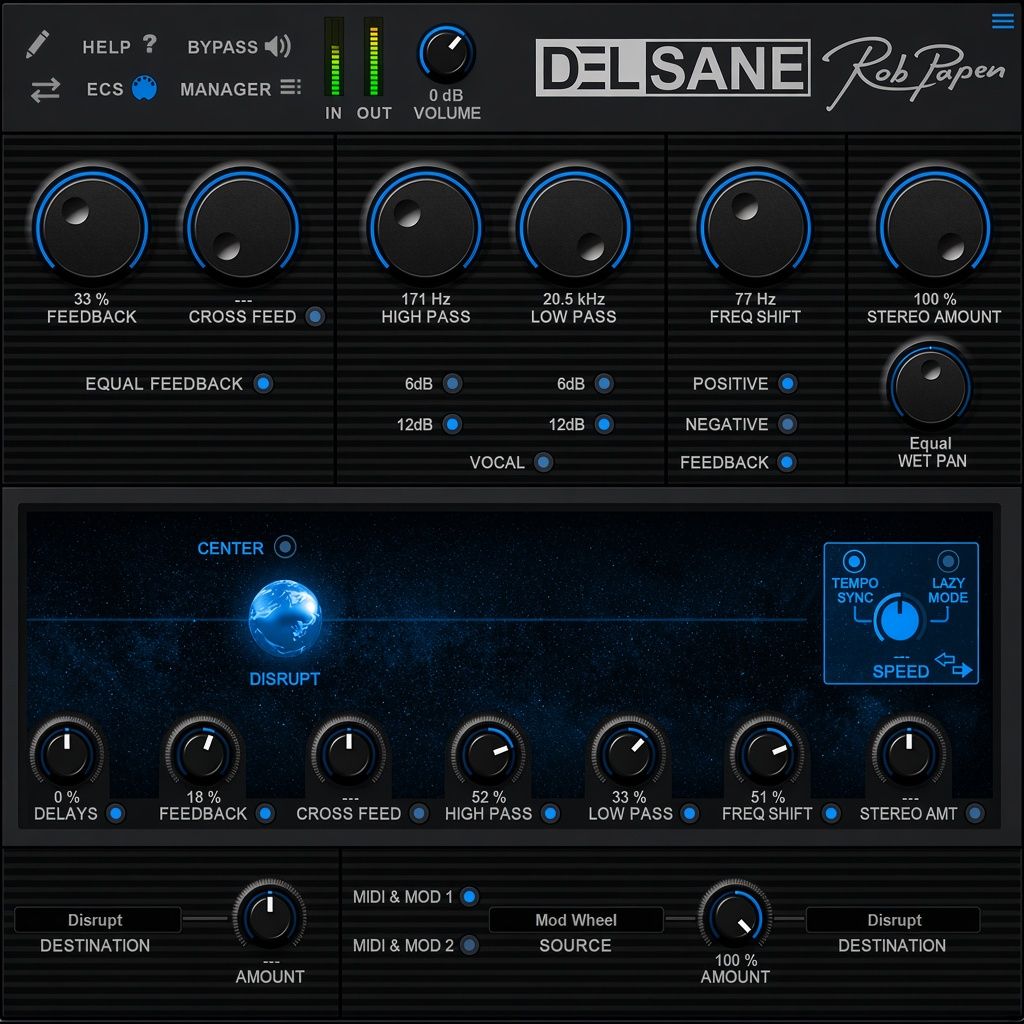Screen dimensions: 1024x1024
Task: Click the 77 Hz FREQ SHIFT knob
Action: pos(755,225)
